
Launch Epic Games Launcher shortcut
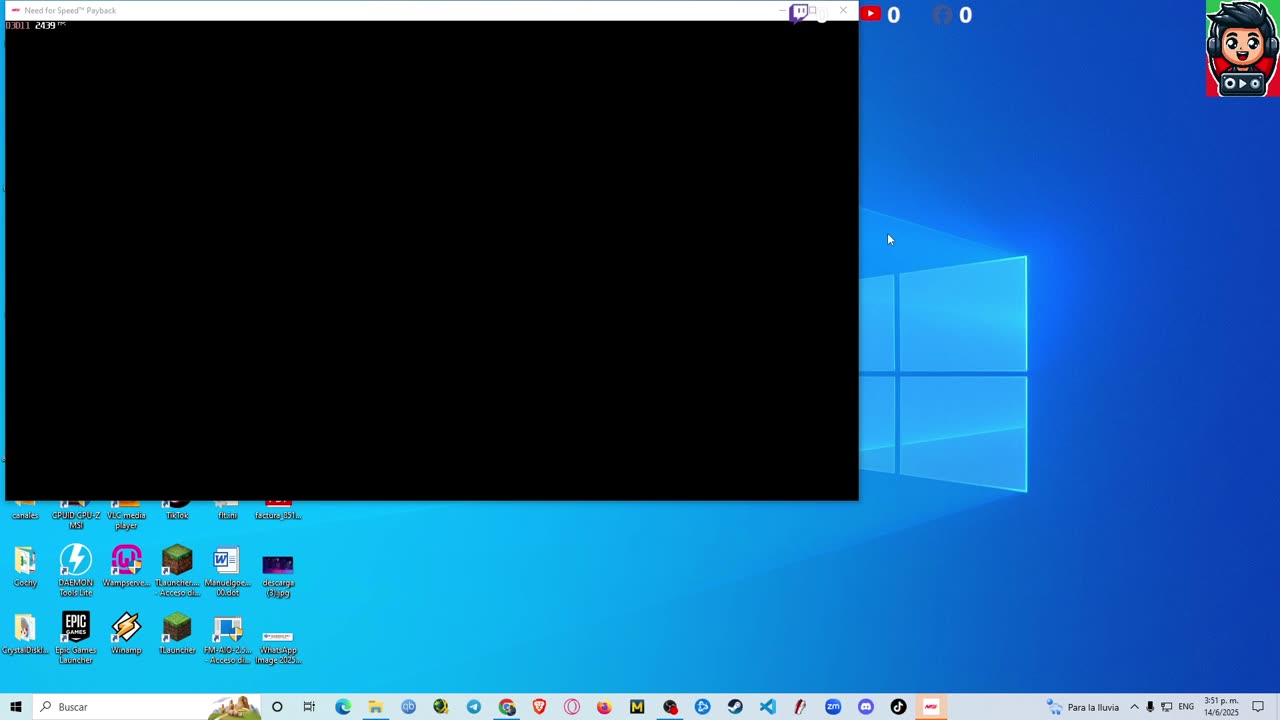click(75, 637)
